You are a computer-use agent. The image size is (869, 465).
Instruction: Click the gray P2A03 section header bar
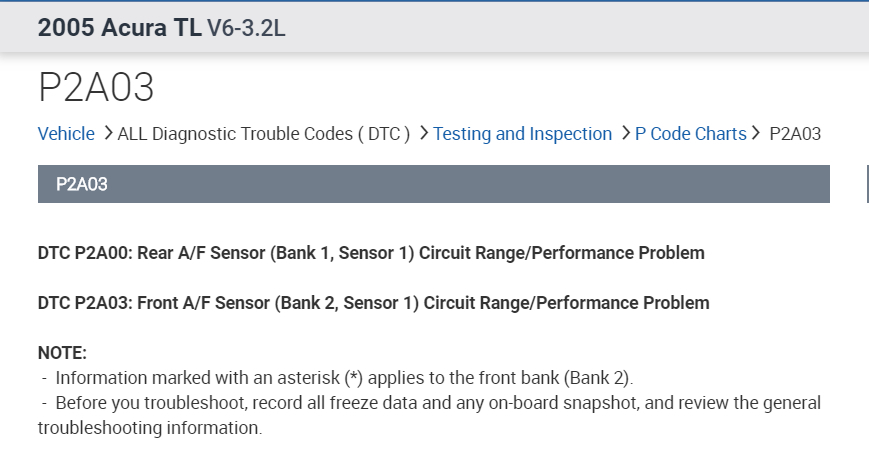tap(433, 184)
